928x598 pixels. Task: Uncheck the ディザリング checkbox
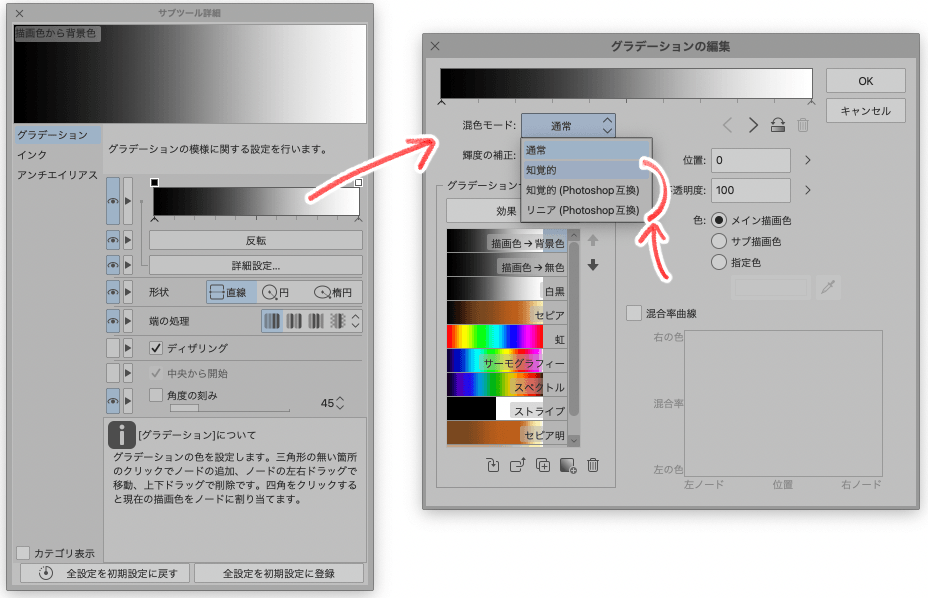pos(156,348)
